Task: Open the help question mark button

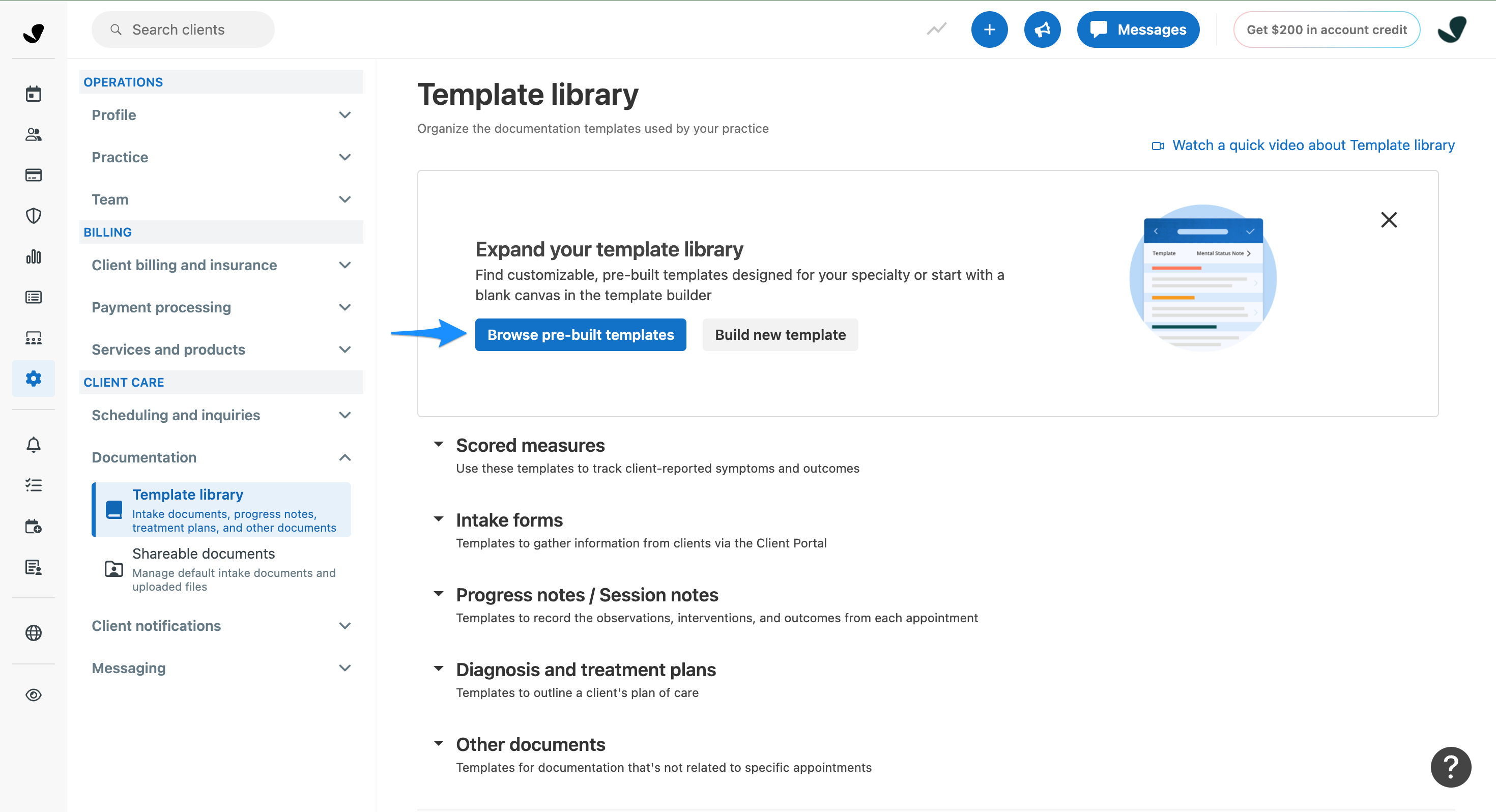Action: [1450, 767]
